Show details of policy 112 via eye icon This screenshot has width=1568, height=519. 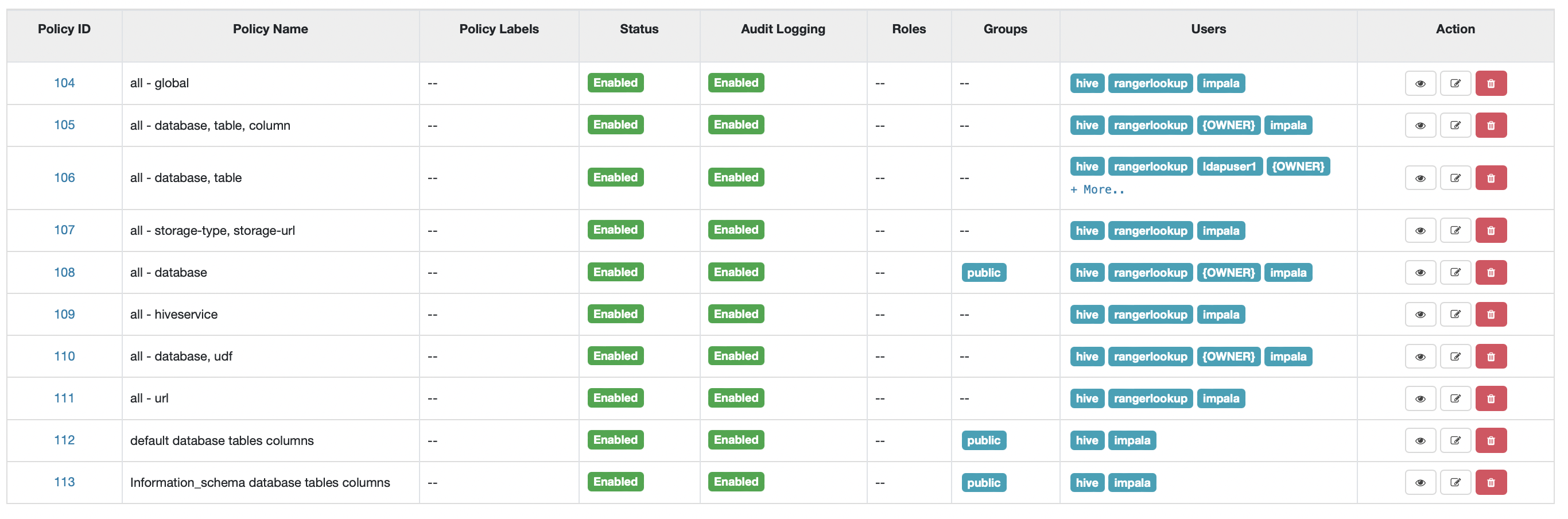click(1419, 440)
